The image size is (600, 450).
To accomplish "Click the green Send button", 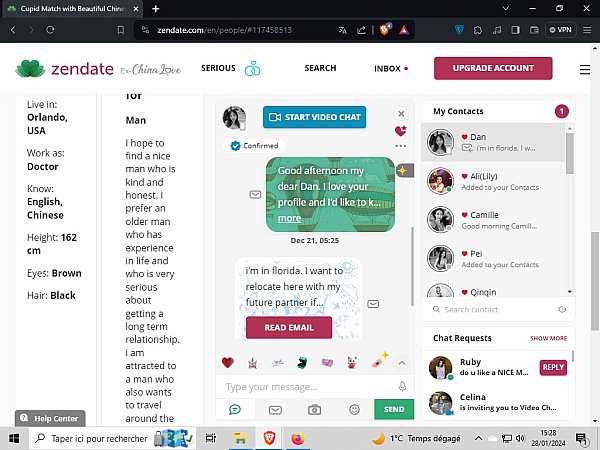I will tap(394, 409).
